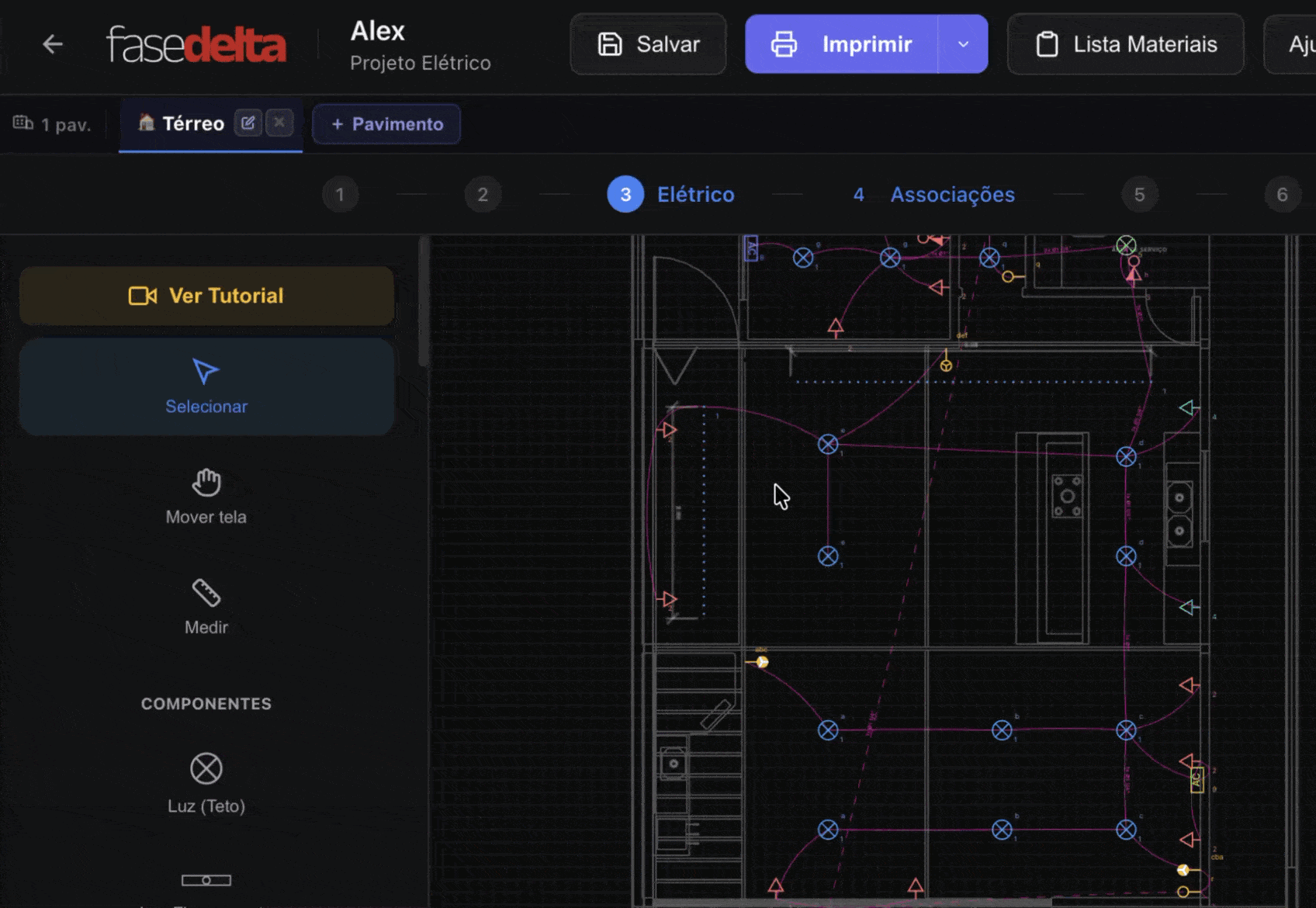Click the Projeto Elétrico subtitle
This screenshot has width=1316, height=908.
coord(421,63)
